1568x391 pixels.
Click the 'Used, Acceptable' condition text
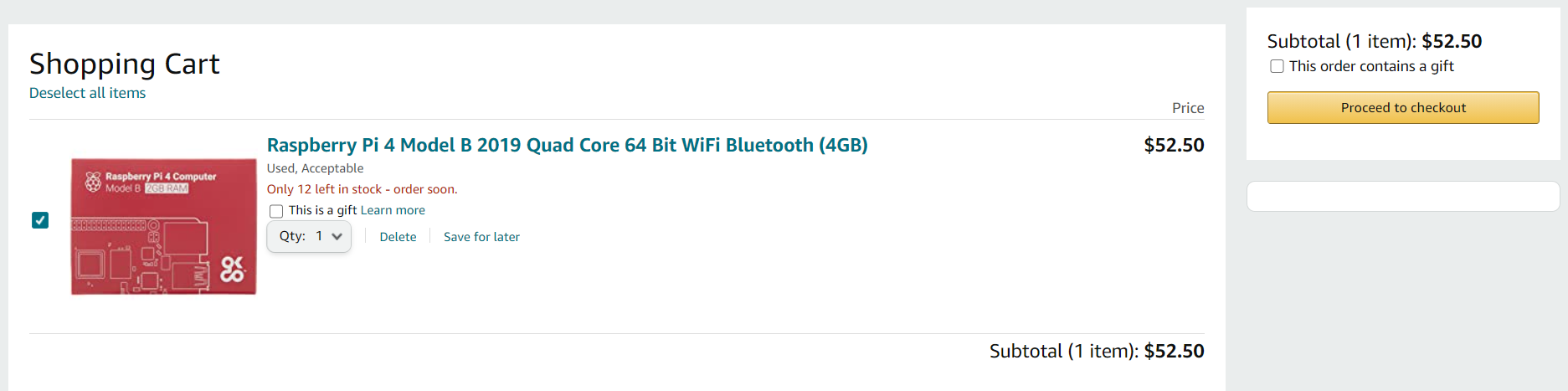coord(315,168)
